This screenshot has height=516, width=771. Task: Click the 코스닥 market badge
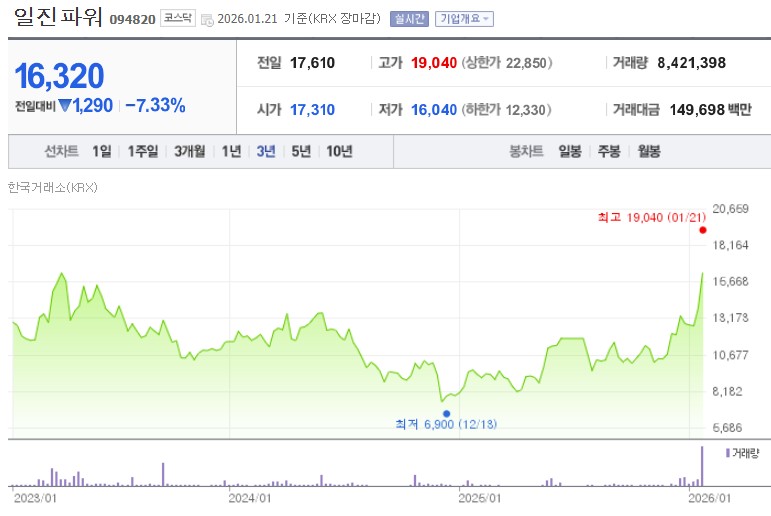(x=178, y=18)
